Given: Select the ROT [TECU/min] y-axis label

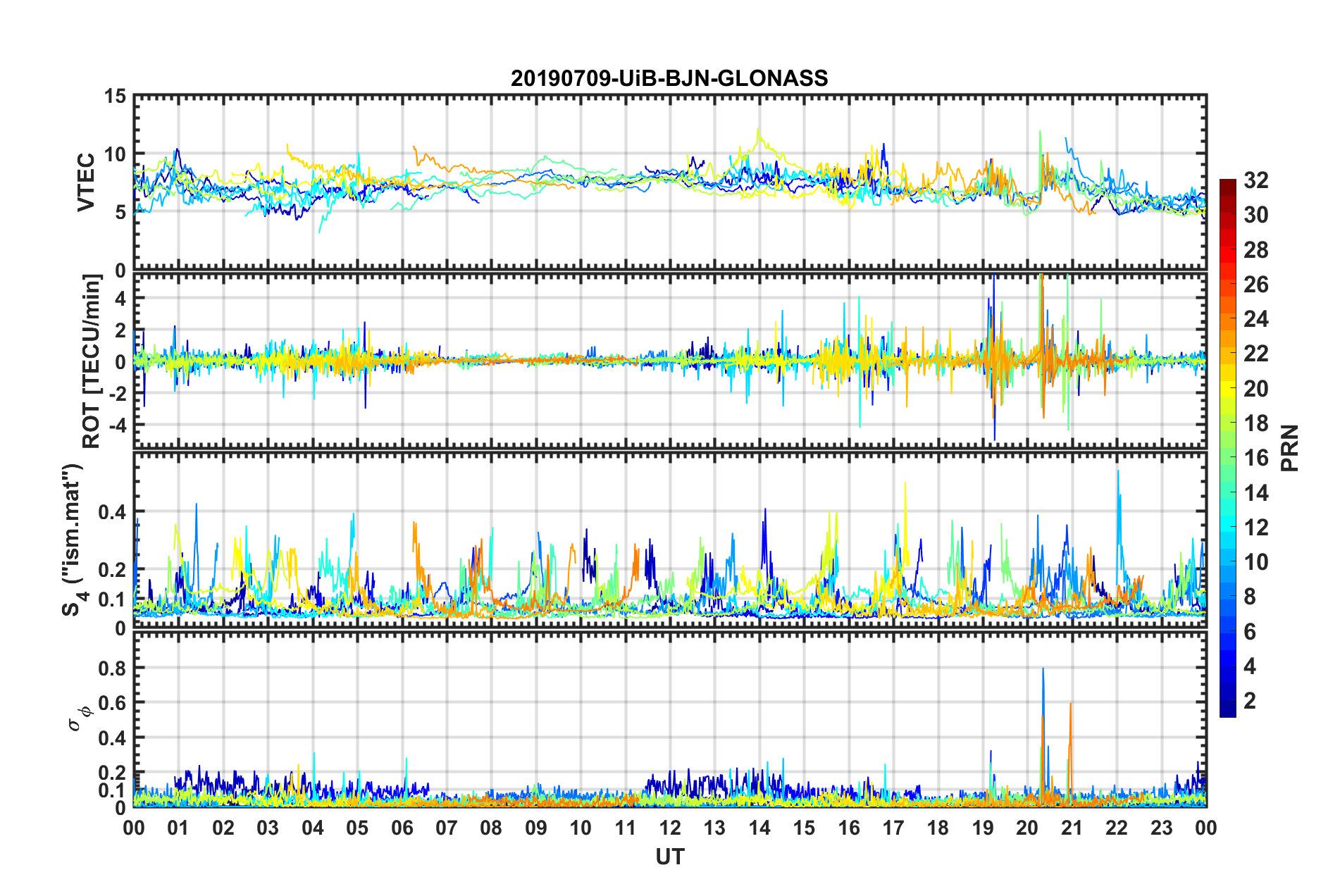Looking at the screenshot, I should pos(92,361).
